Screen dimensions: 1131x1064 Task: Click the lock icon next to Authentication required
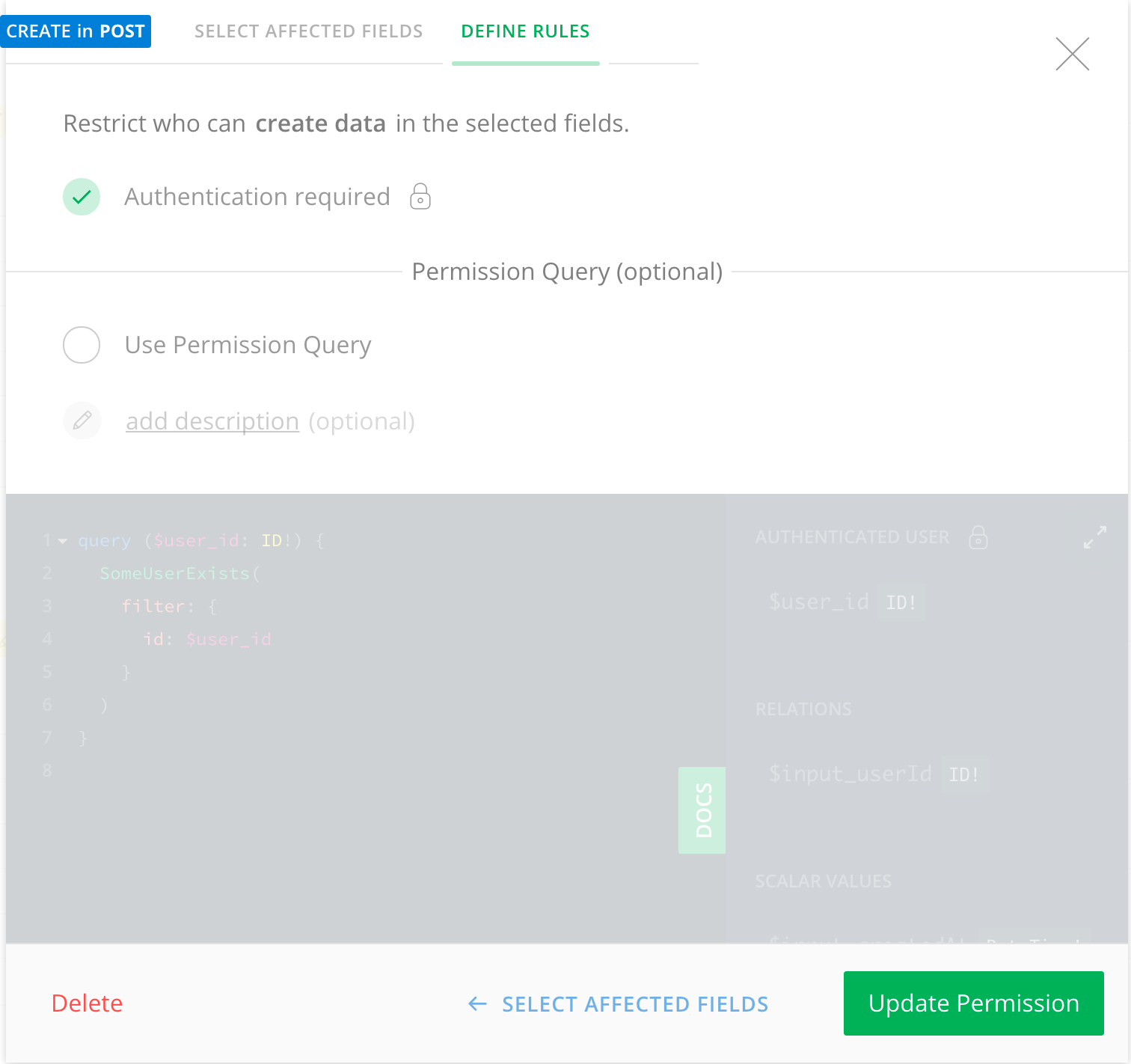(x=420, y=196)
